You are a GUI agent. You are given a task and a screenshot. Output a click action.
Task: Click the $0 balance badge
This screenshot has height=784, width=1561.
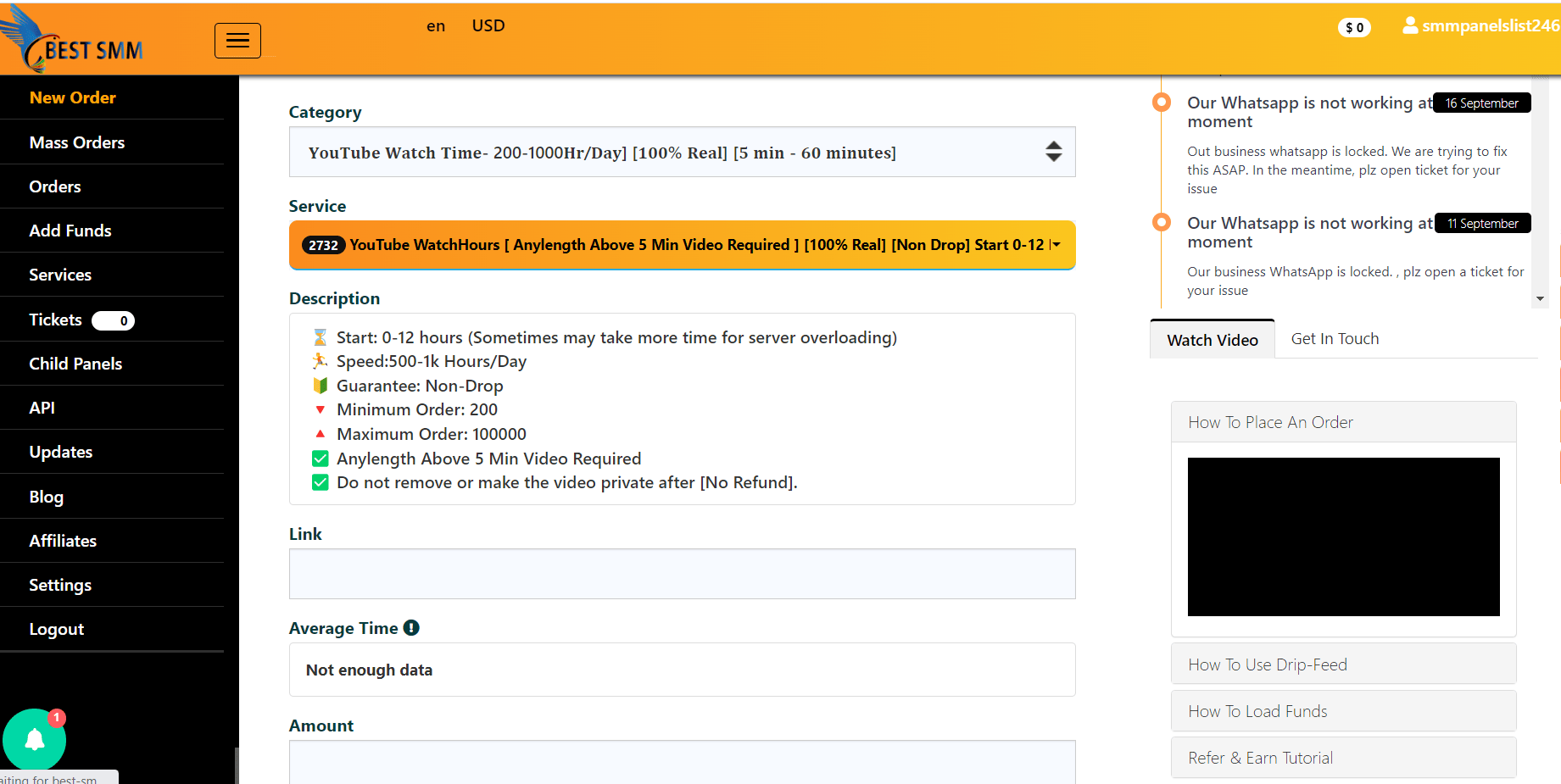point(1354,28)
